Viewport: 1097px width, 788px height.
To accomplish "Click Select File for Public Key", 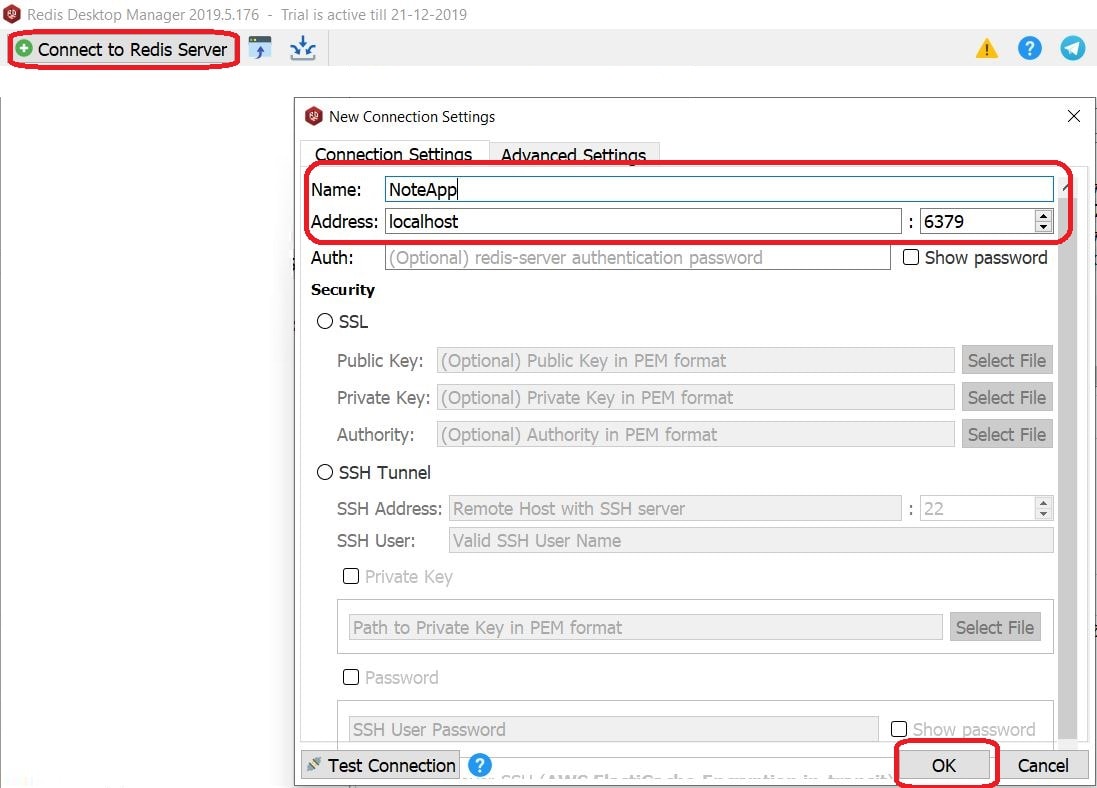I will [x=1007, y=360].
